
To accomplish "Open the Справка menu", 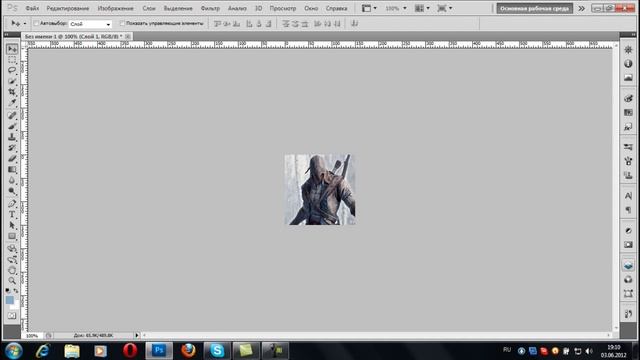I will point(336,8).
